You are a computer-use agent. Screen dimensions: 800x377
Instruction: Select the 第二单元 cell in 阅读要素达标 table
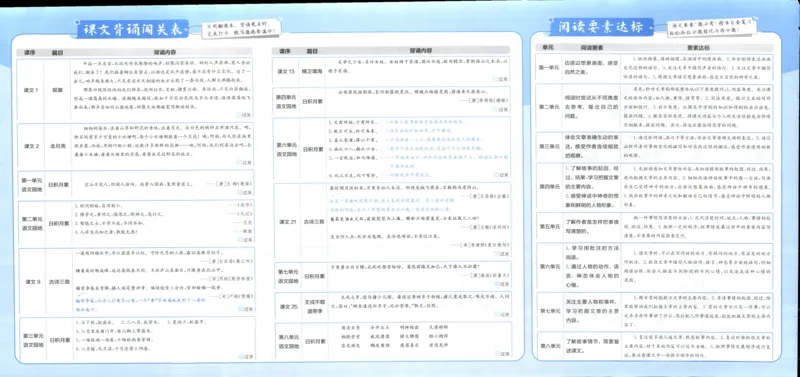tap(548, 106)
